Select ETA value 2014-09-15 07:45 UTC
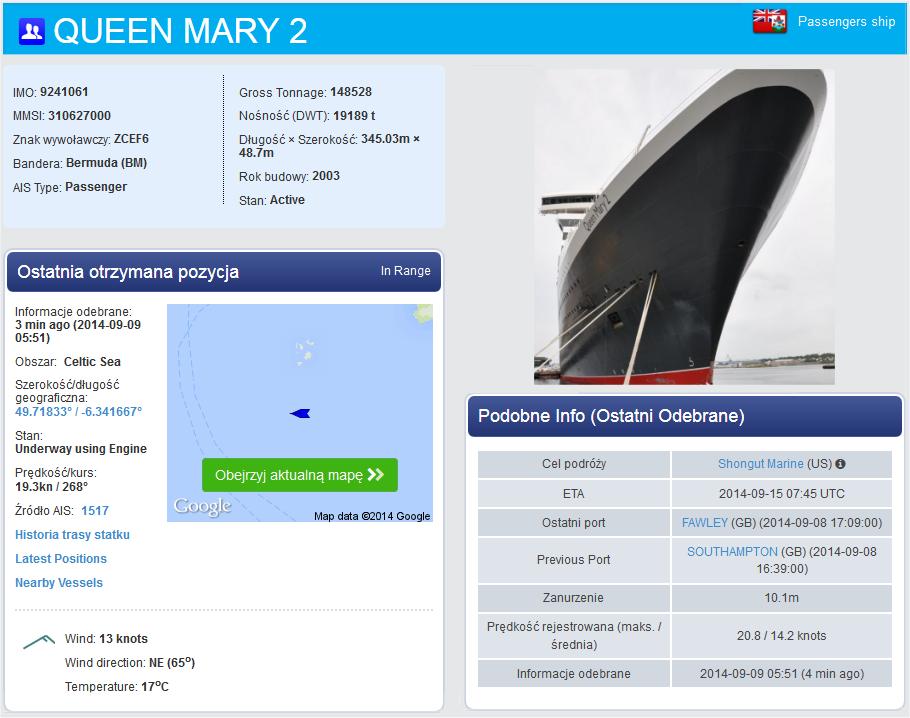Image resolution: width=910 pixels, height=718 pixels. [781, 493]
